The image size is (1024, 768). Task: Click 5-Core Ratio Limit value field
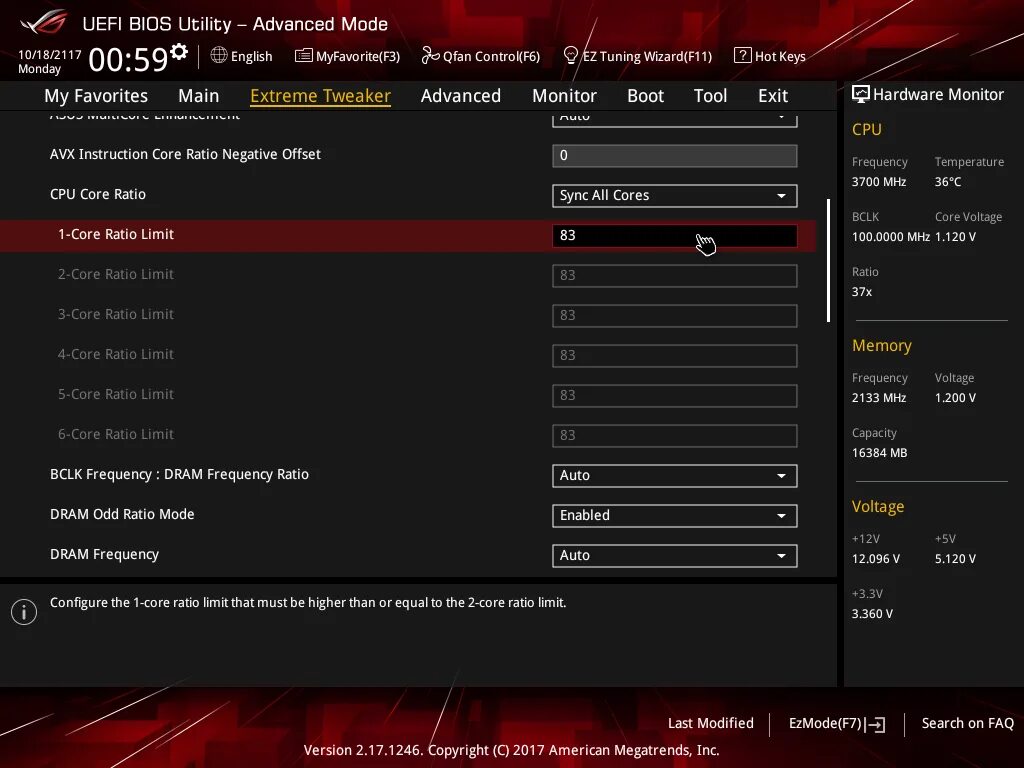675,396
